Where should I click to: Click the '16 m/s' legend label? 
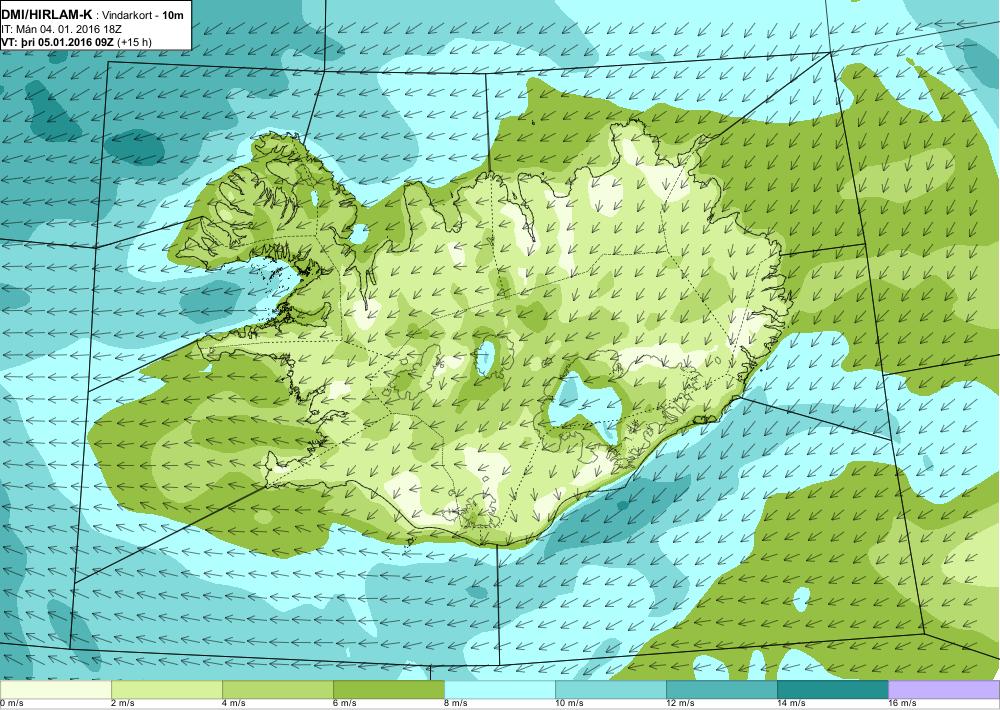tap(902, 704)
